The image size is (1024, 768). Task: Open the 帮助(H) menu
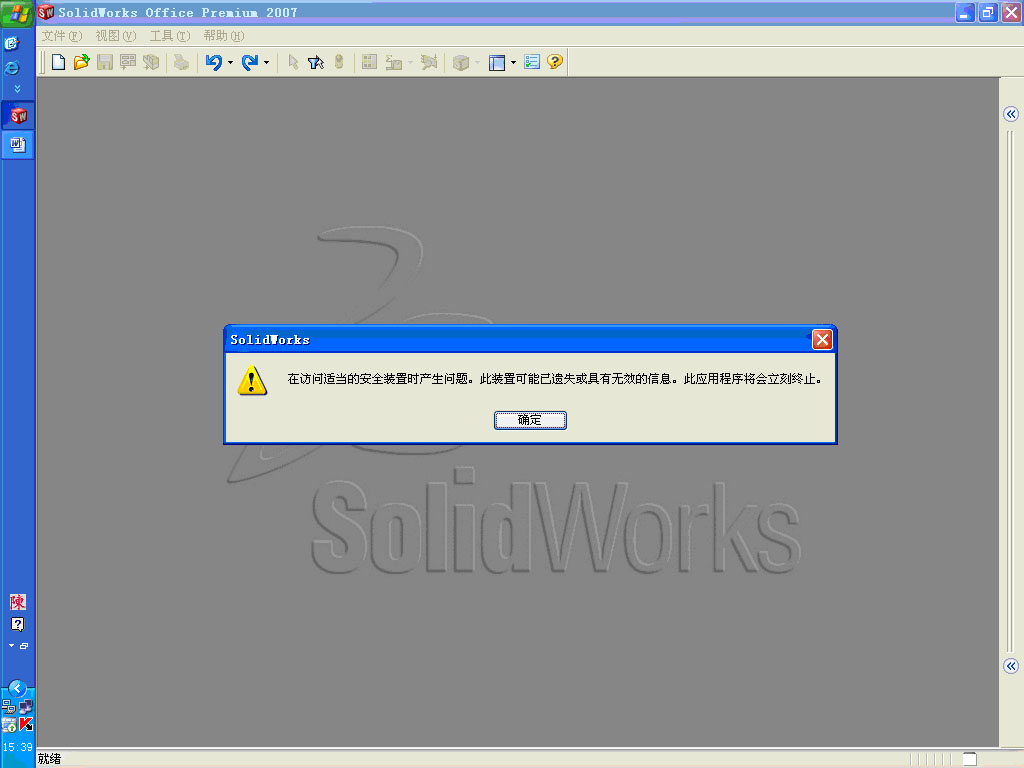(x=223, y=36)
